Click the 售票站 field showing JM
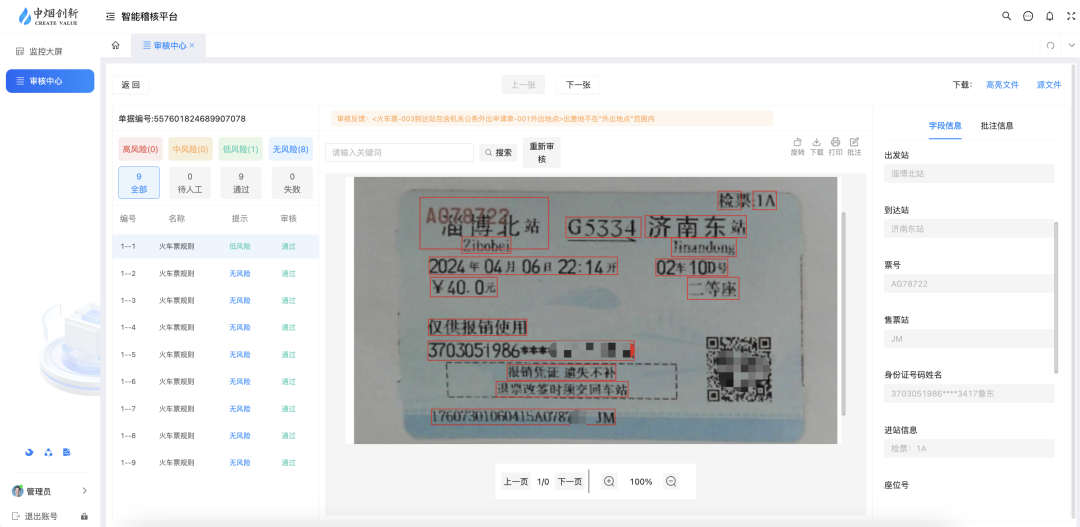 (969, 339)
